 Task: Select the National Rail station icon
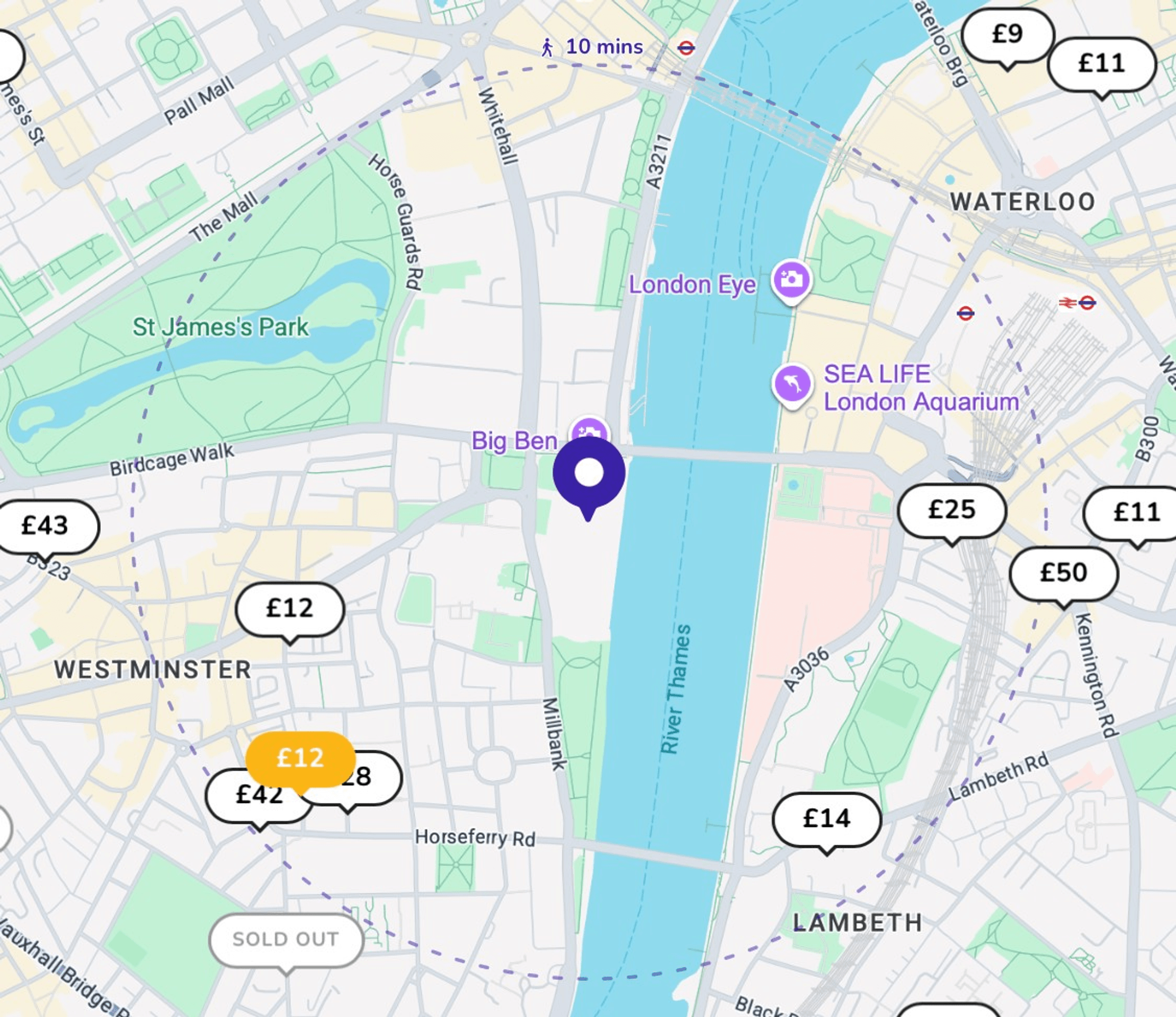click(1067, 304)
